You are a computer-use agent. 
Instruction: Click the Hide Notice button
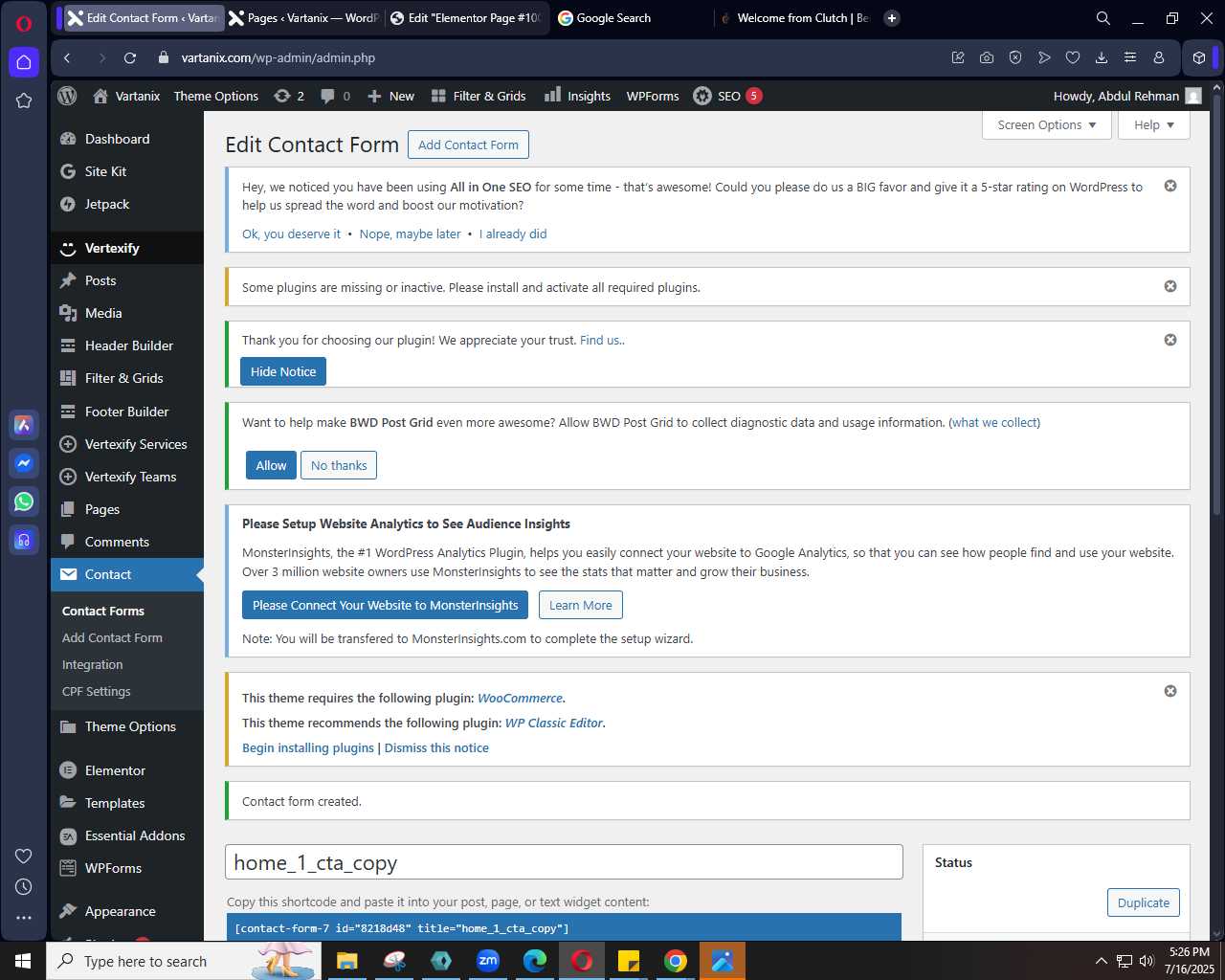pyautogui.click(x=283, y=371)
